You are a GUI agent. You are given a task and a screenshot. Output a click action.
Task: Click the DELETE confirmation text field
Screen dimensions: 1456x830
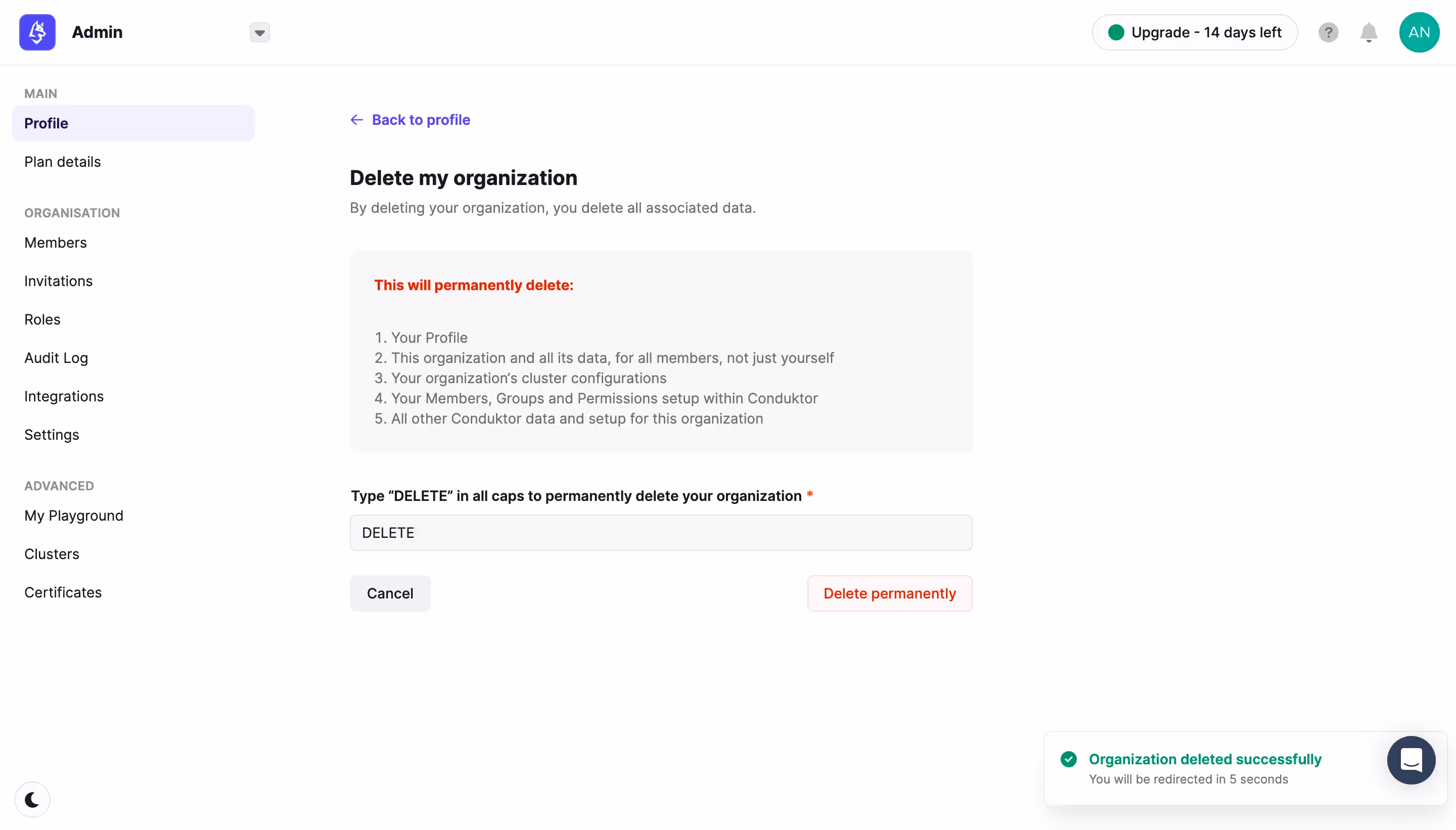pos(660,532)
